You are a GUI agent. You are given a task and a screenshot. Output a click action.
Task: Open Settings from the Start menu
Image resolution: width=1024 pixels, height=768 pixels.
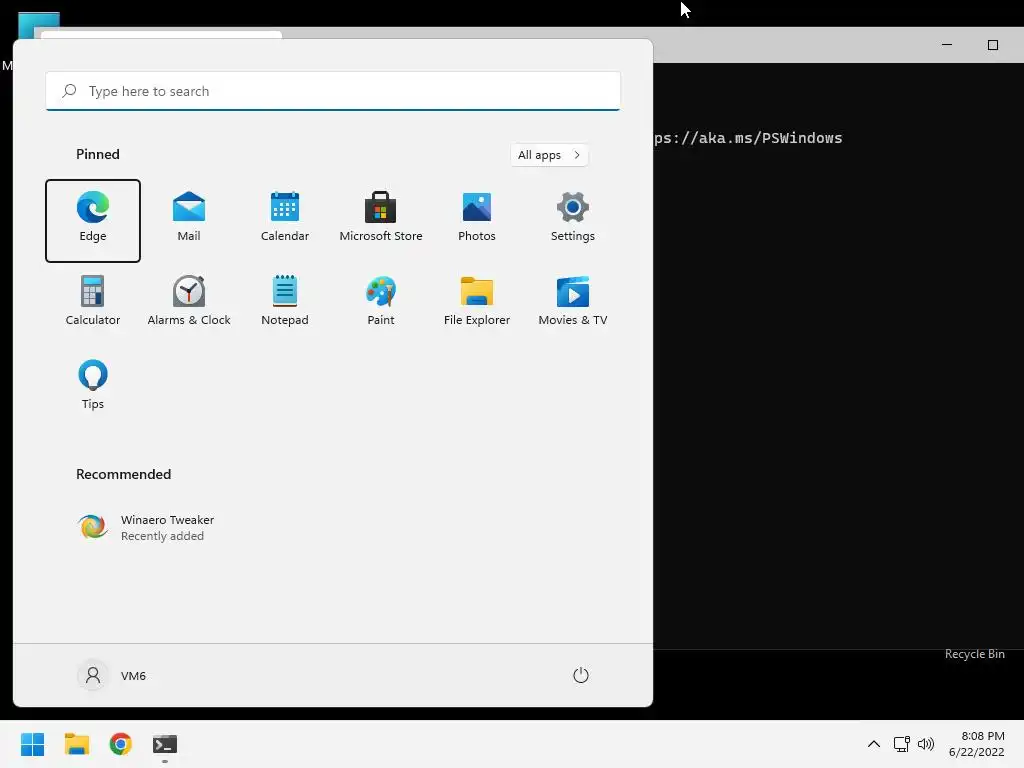(x=573, y=221)
